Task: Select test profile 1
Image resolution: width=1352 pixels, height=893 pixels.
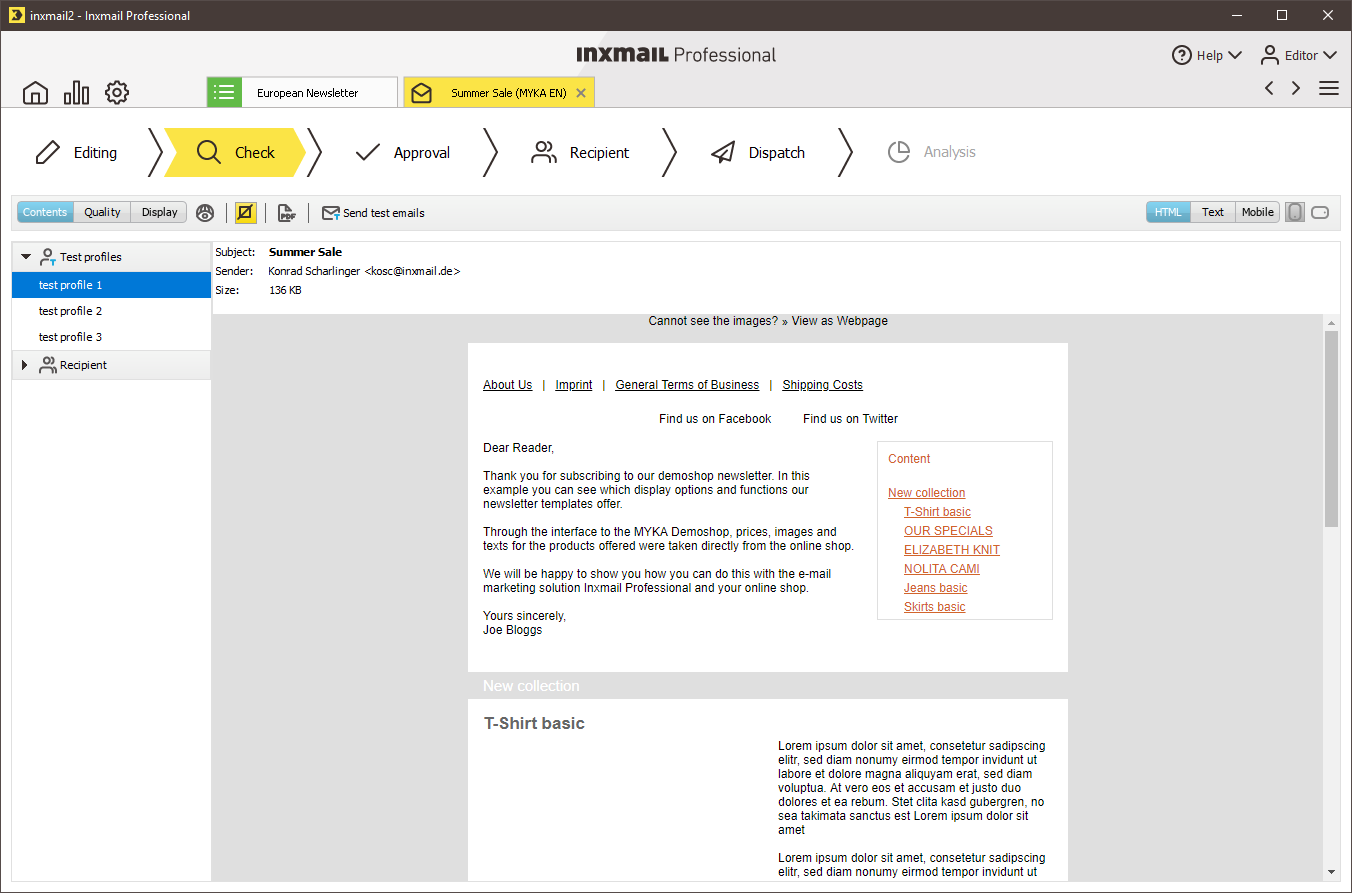Action: tap(111, 285)
